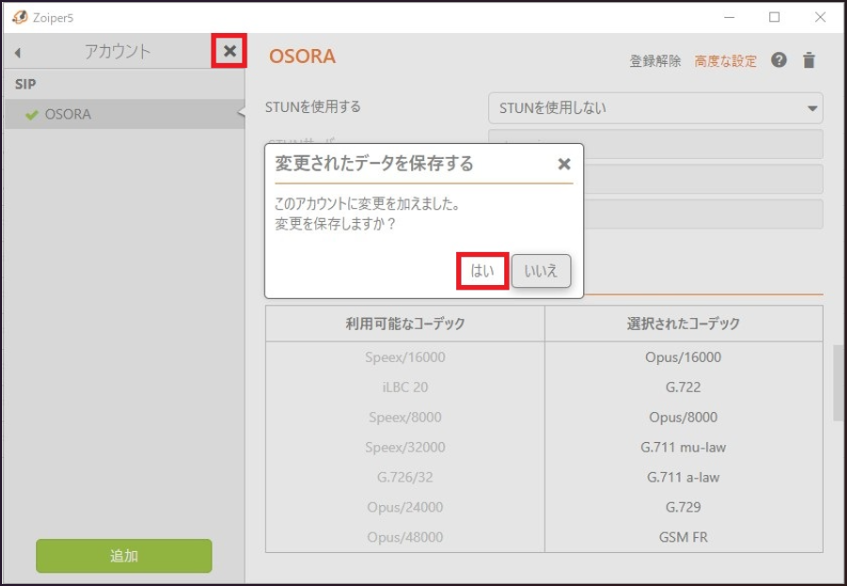
Task: Click the Zoiper5 app icon in title bar
Action: point(19,17)
